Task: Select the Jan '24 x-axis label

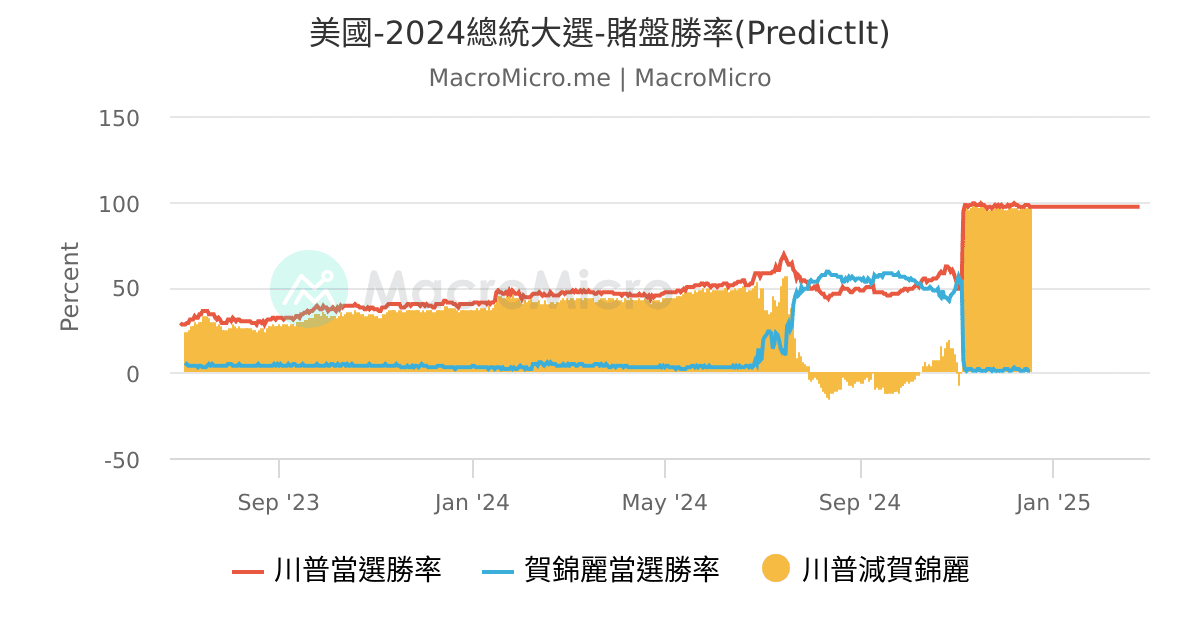Action: coord(472,503)
